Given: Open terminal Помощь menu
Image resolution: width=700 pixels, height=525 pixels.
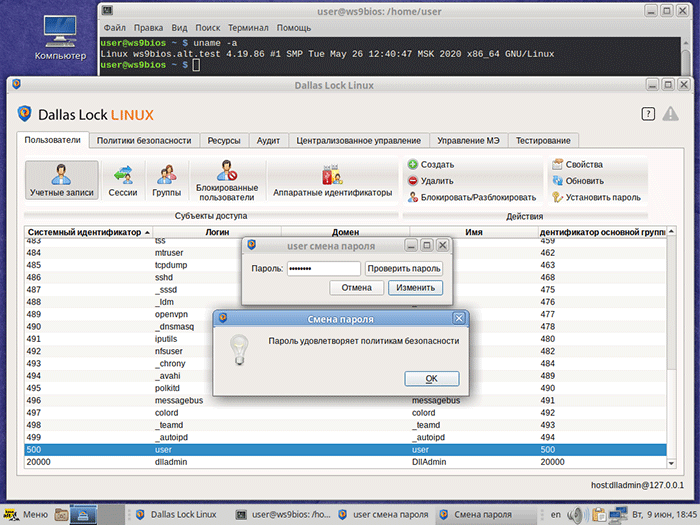Looking at the screenshot, I should click(294, 28).
